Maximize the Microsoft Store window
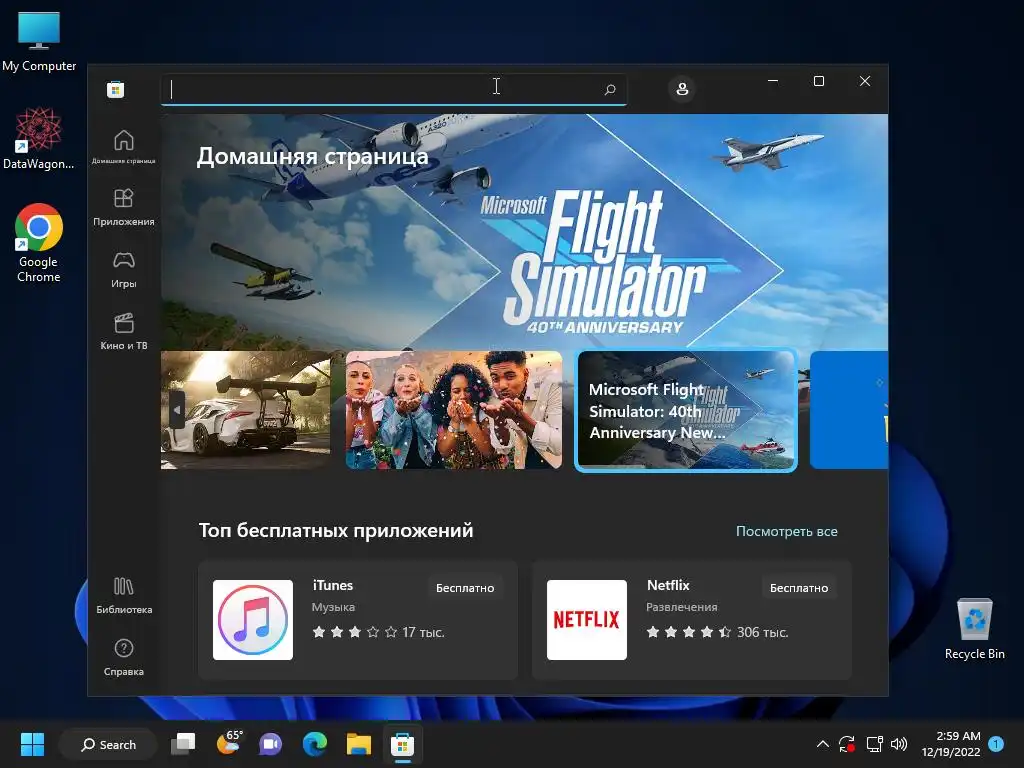 [819, 81]
